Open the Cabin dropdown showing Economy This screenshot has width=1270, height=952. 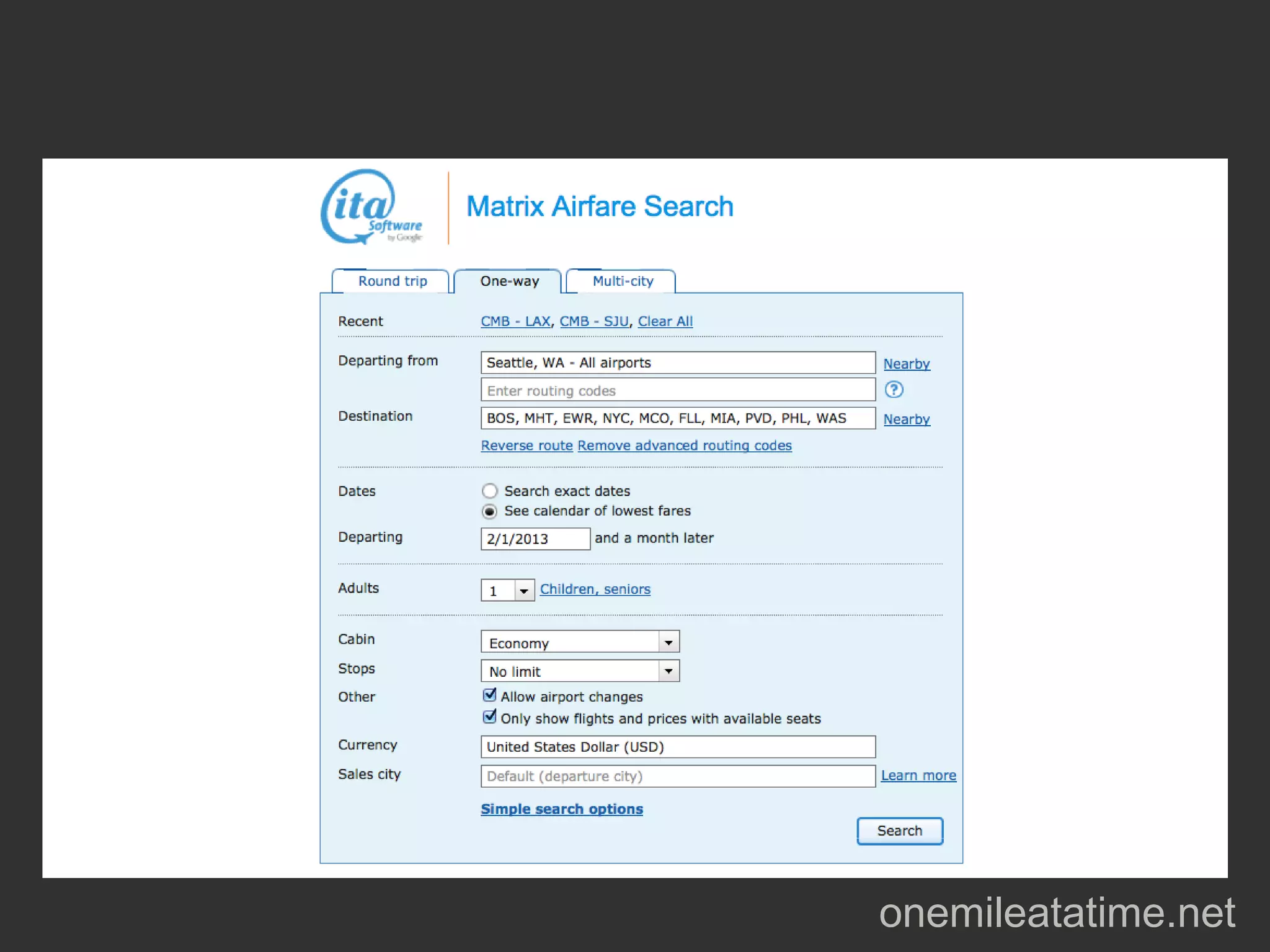[x=580, y=642]
